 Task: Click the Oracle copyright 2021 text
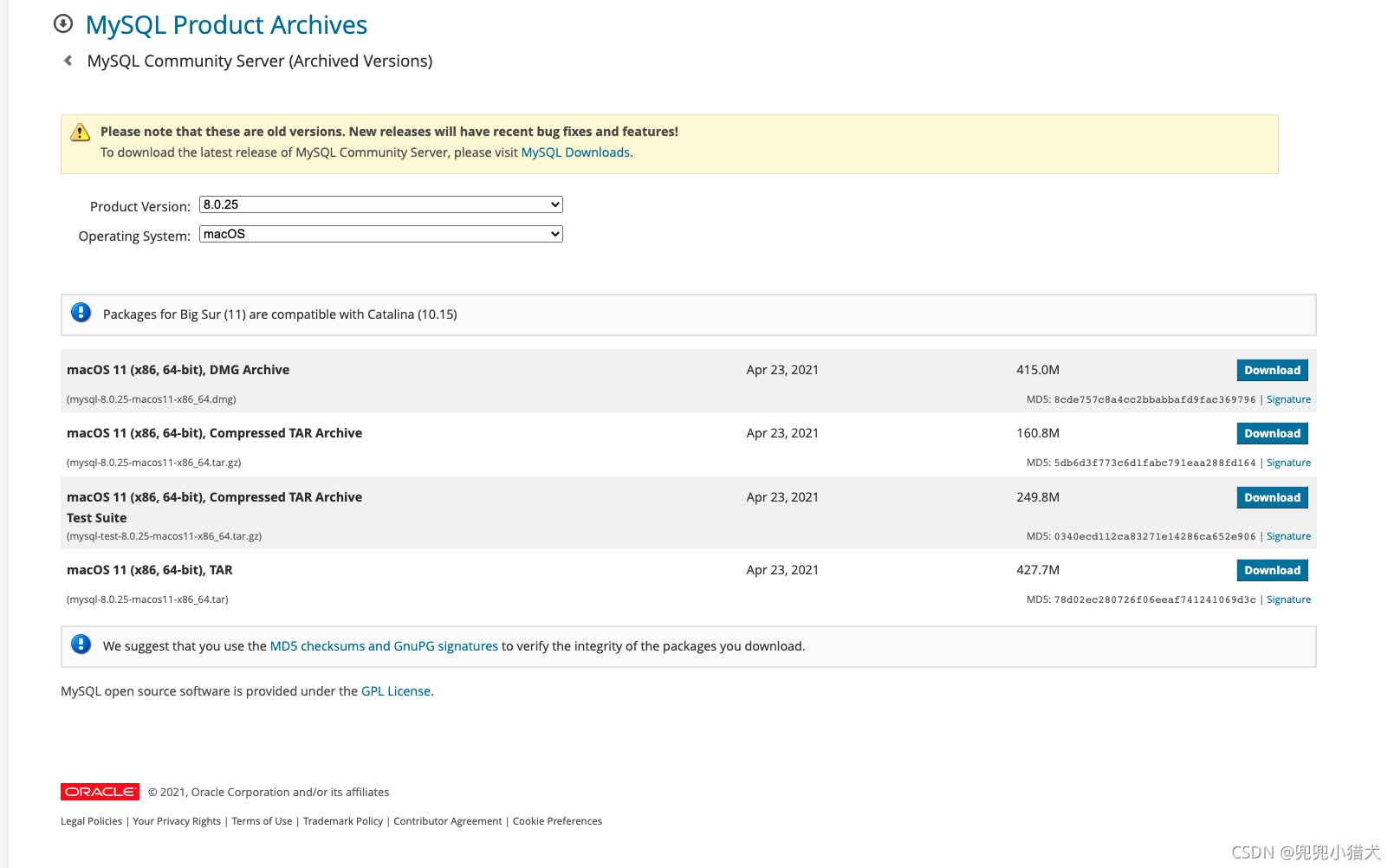269,792
